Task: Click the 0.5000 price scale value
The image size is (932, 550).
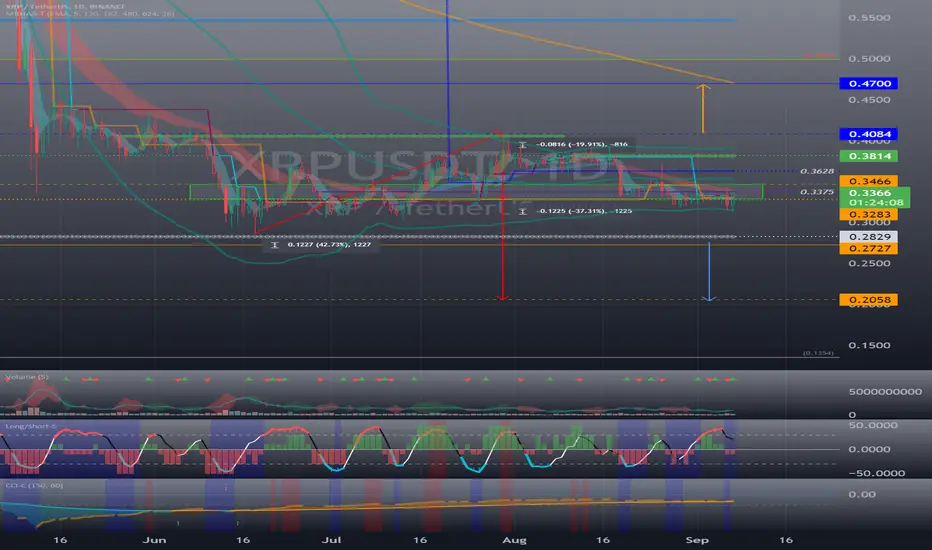Action: point(869,59)
